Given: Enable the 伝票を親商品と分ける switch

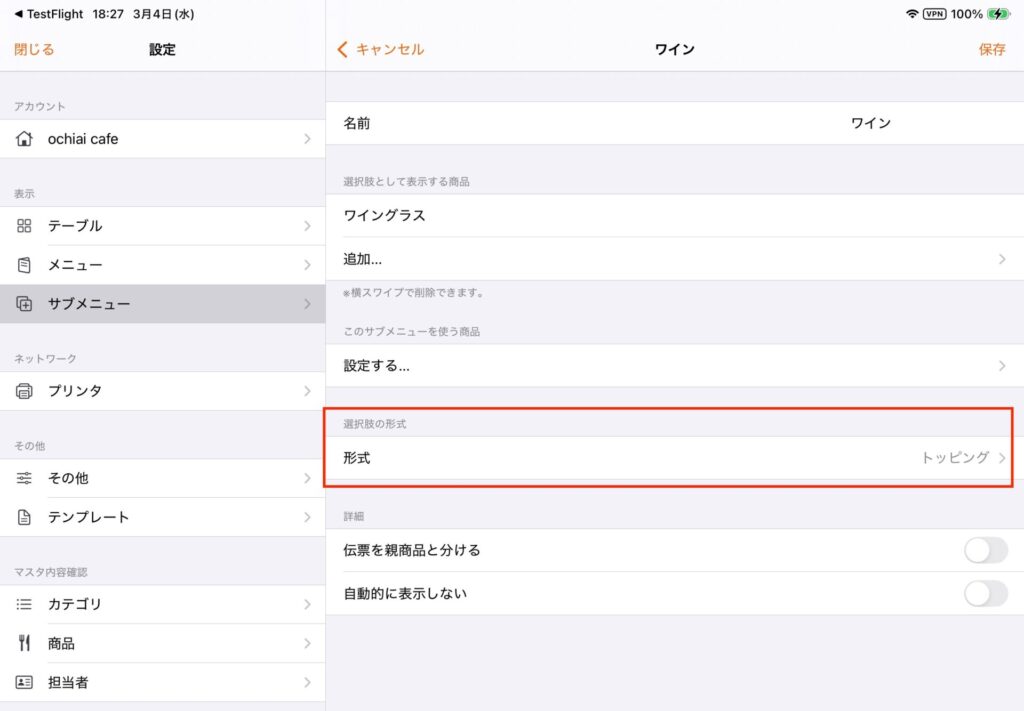Looking at the screenshot, I should coord(984,550).
